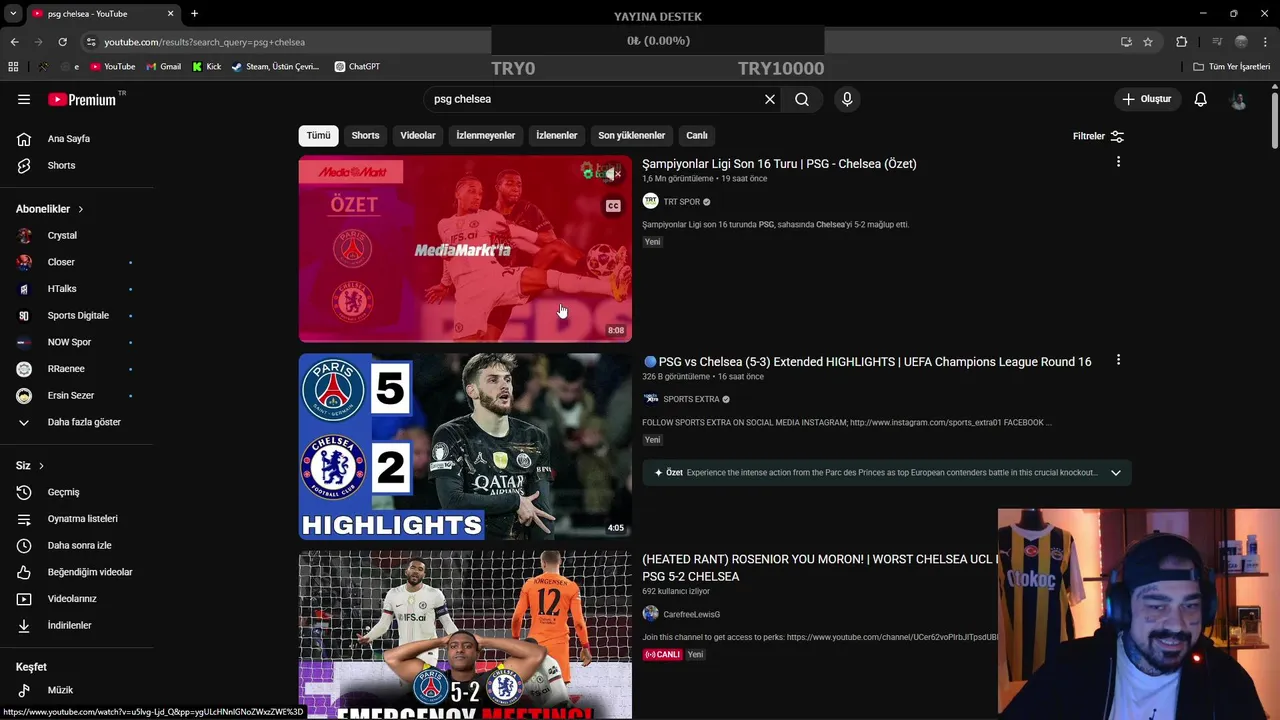This screenshot has height=720, width=1280.
Task: Go back in browser
Action: pyautogui.click(x=14, y=42)
